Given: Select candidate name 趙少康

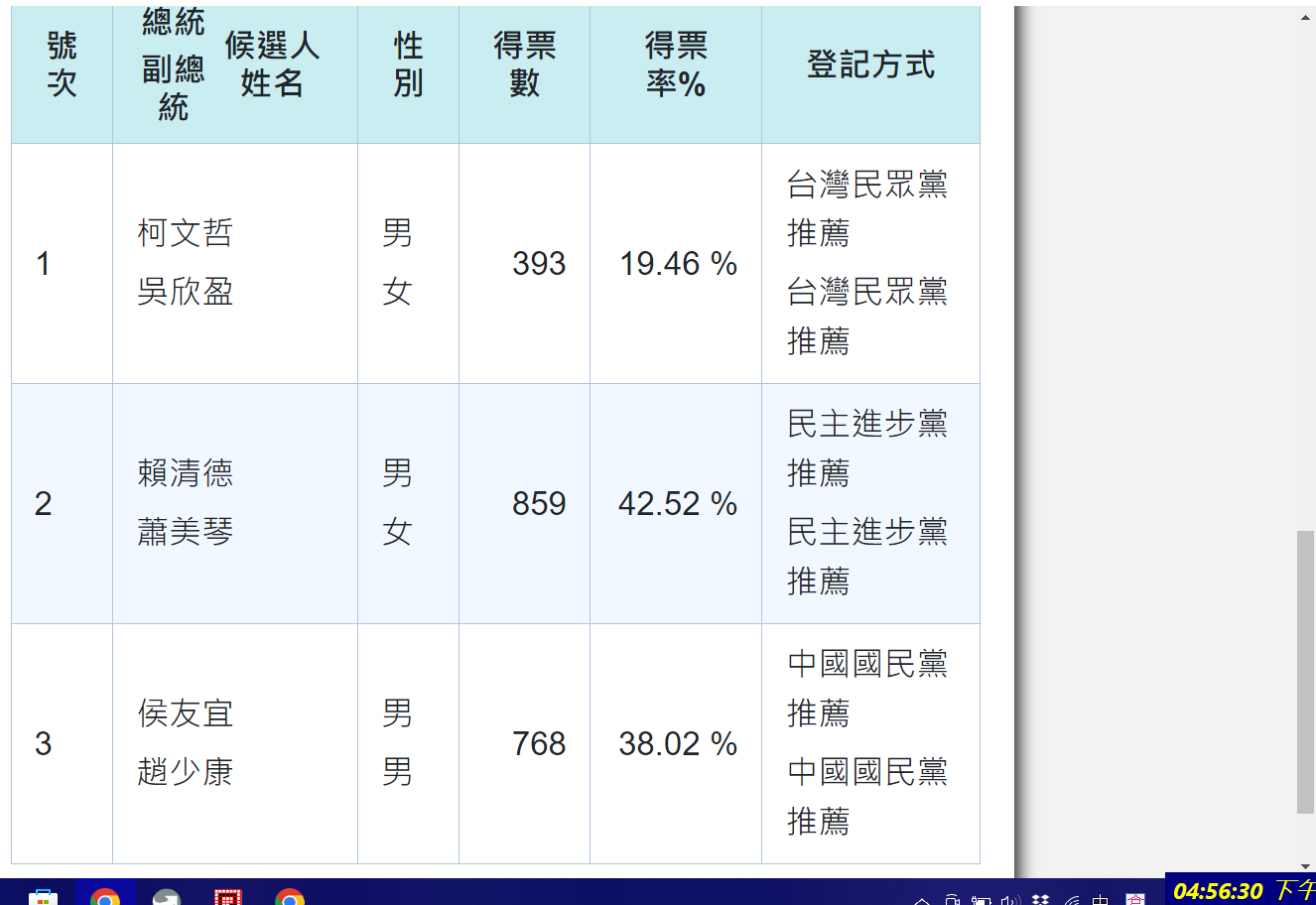Looking at the screenshot, I should [186, 772].
